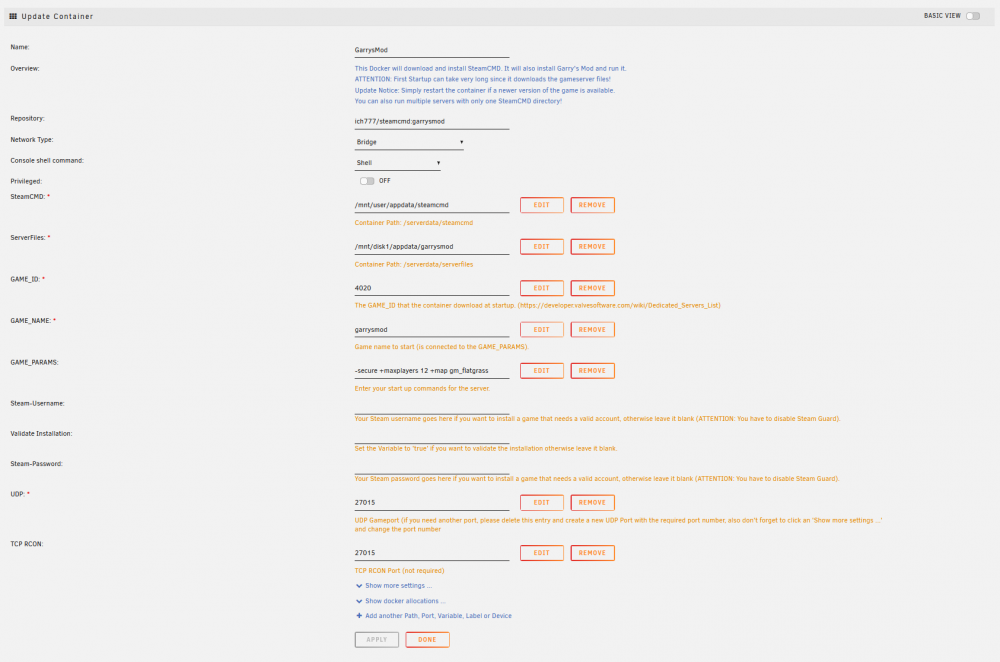Viewport: 1000px width, 662px height.
Task: Click the Validate Installation input field
Action: click(432, 437)
